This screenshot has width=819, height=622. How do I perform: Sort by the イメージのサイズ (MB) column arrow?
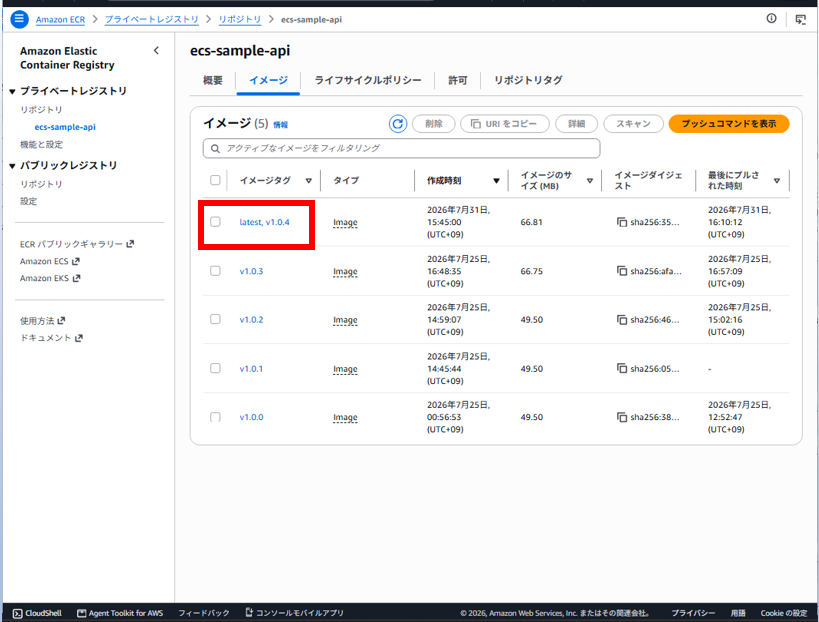[590, 181]
